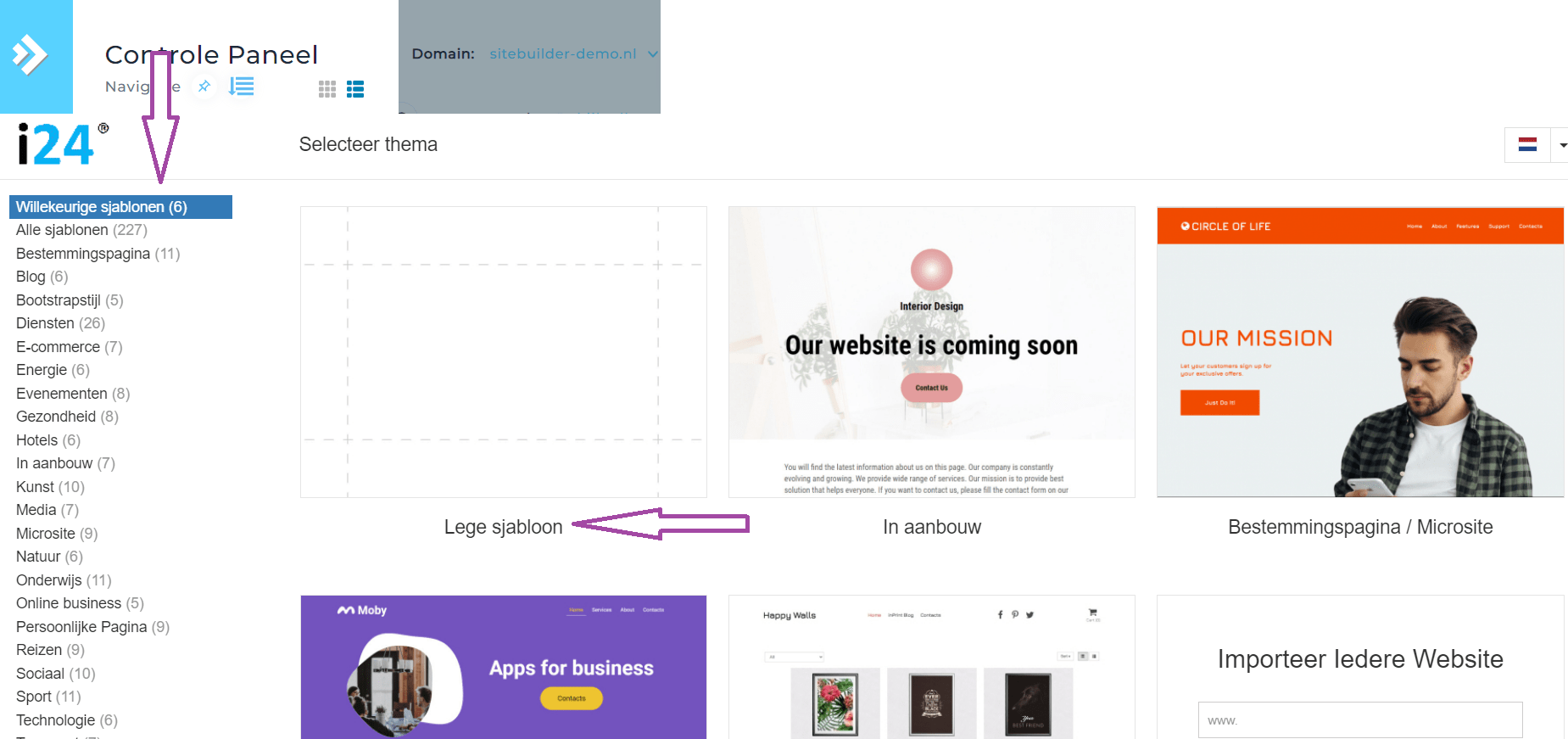Click the pin navigation icon
The image size is (1568, 739).
click(x=204, y=87)
